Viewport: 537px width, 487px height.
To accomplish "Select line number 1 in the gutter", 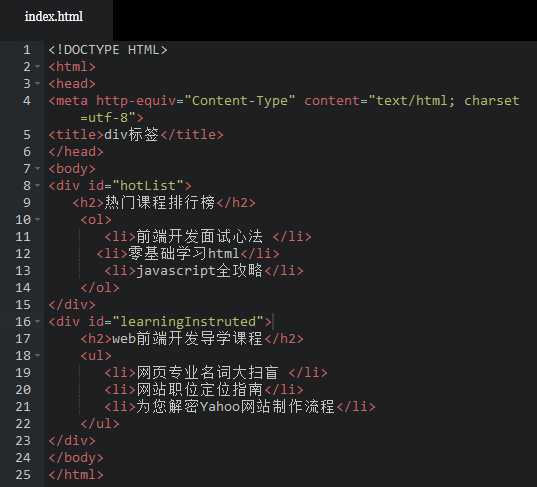I will tap(27, 50).
